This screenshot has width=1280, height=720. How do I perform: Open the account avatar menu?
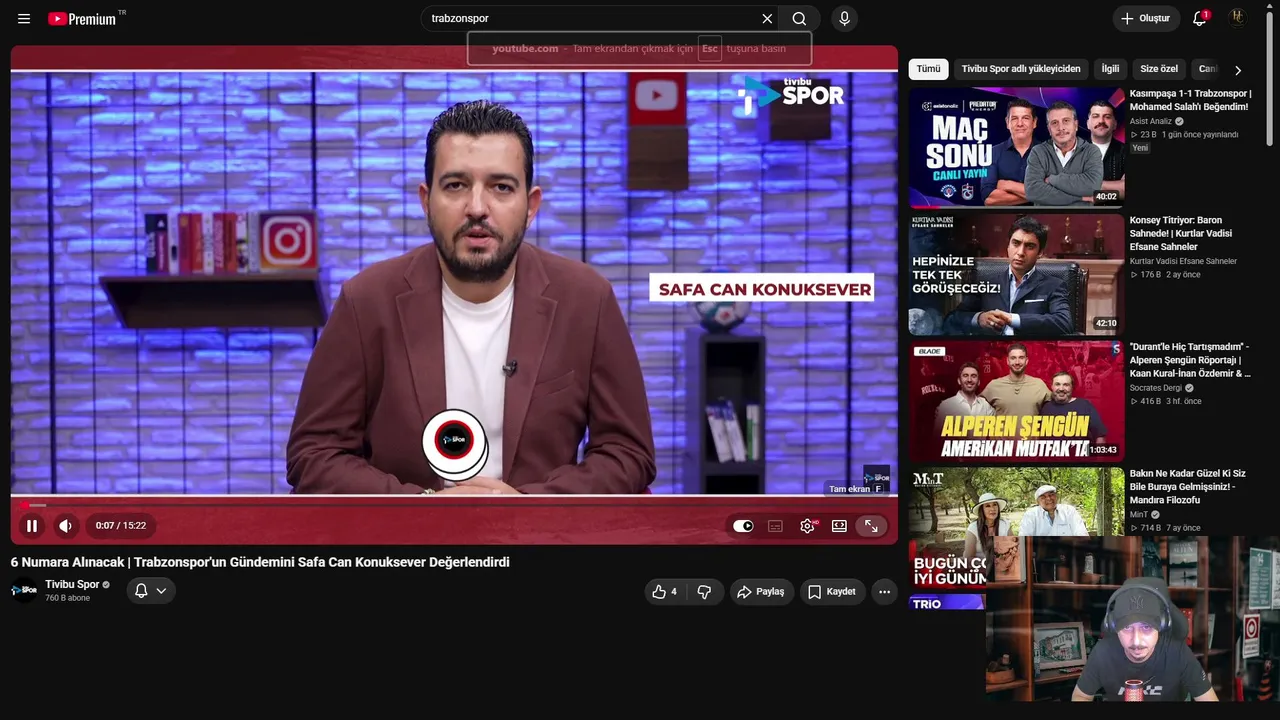point(1237,19)
